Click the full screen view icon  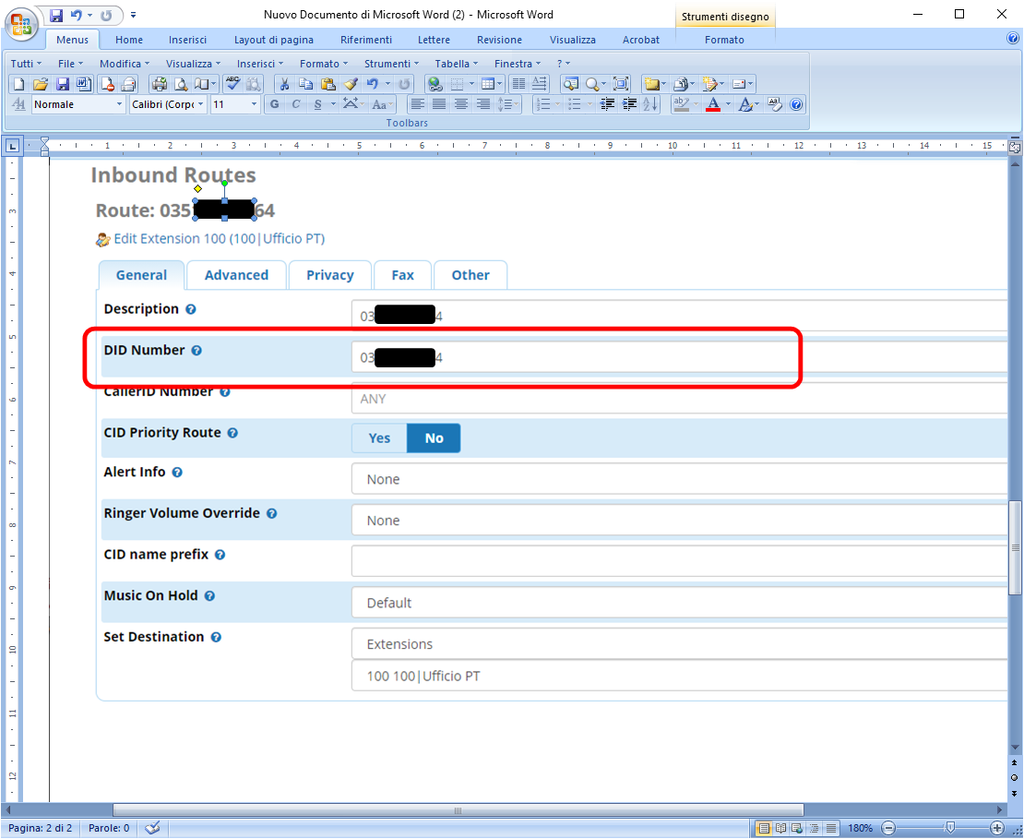point(620,84)
